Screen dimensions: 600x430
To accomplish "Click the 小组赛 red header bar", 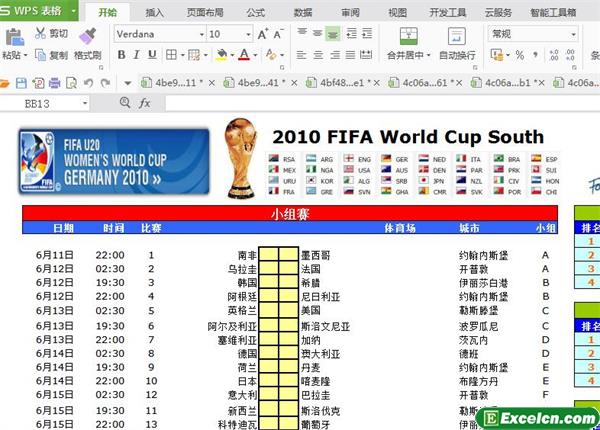I will [x=290, y=213].
